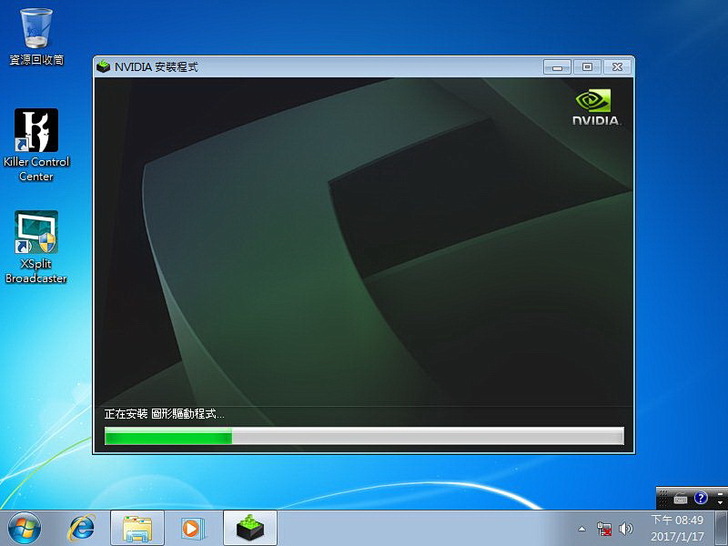The width and height of the screenshot is (728, 546).
Task: Click the language bar help icon
Action: pos(701,498)
